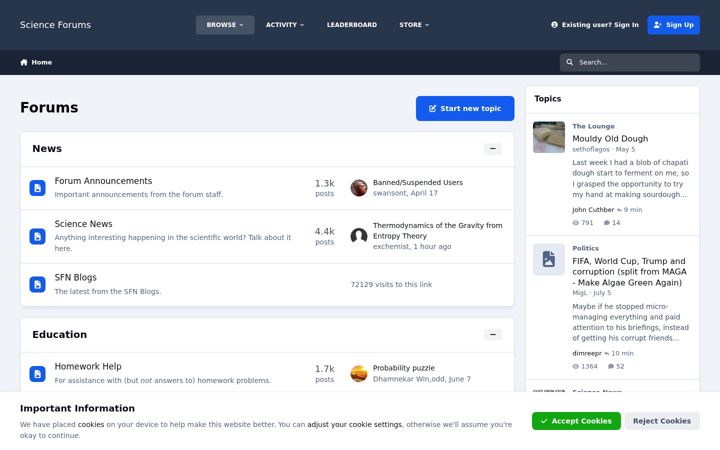Open FIFA, World Cup, Trump topic
720x450 pixels.
pyautogui.click(x=630, y=272)
